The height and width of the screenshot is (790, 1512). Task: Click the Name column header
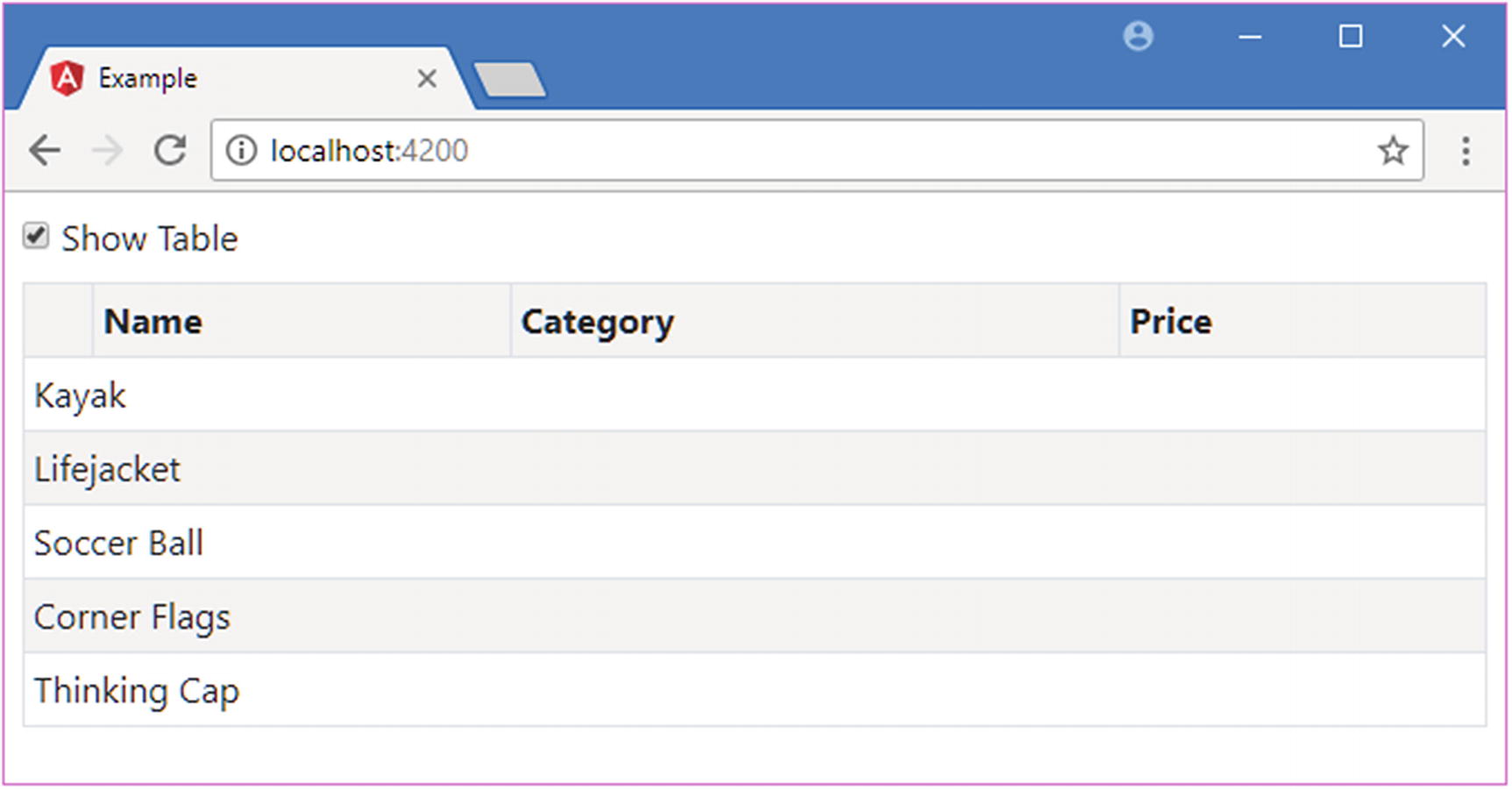pos(153,322)
